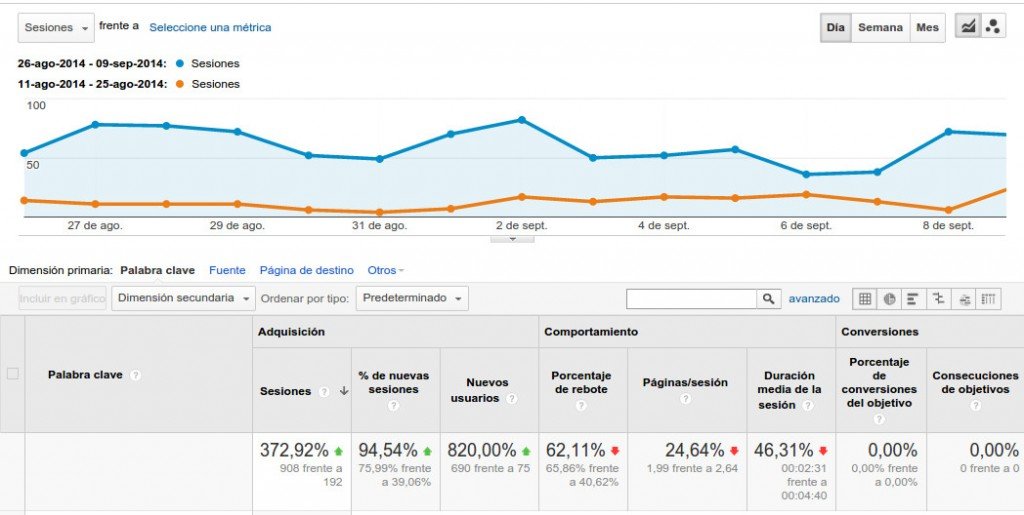Click the 820,00% new users value
The width and height of the screenshot is (1024, 515).
coord(481,450)
